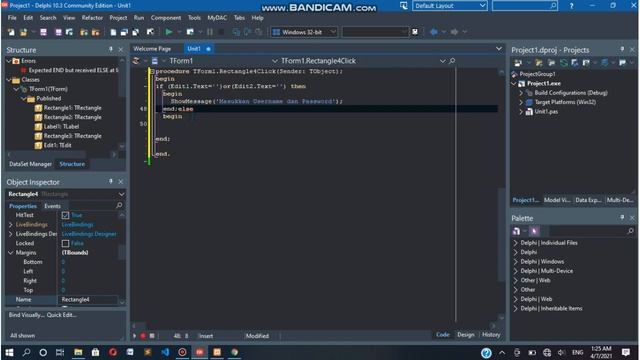The width and height of the screenshot is (640, 360).
Task: Click the IDE search box in title bar
Action: click(x=524, y=6)
